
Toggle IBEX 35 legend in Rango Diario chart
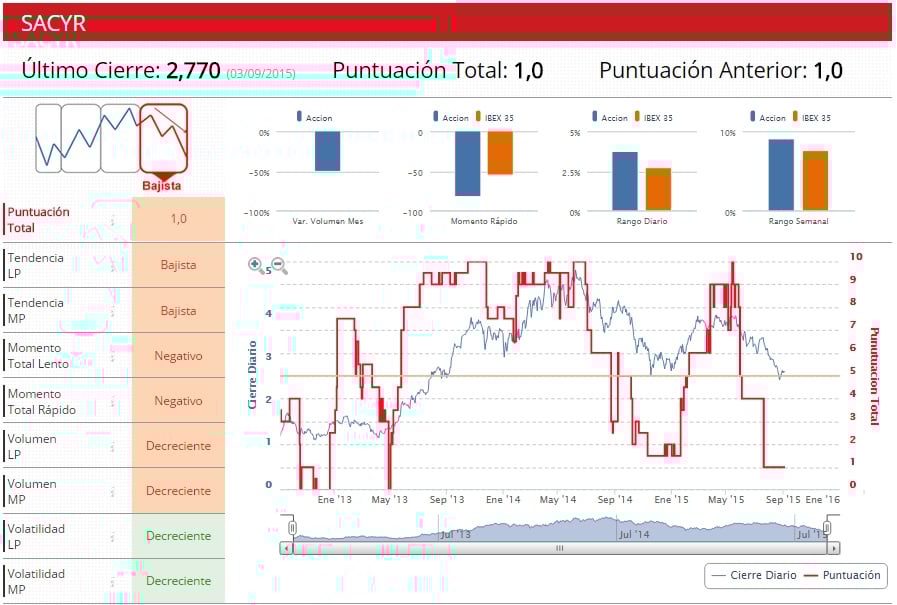click(654, 117)
